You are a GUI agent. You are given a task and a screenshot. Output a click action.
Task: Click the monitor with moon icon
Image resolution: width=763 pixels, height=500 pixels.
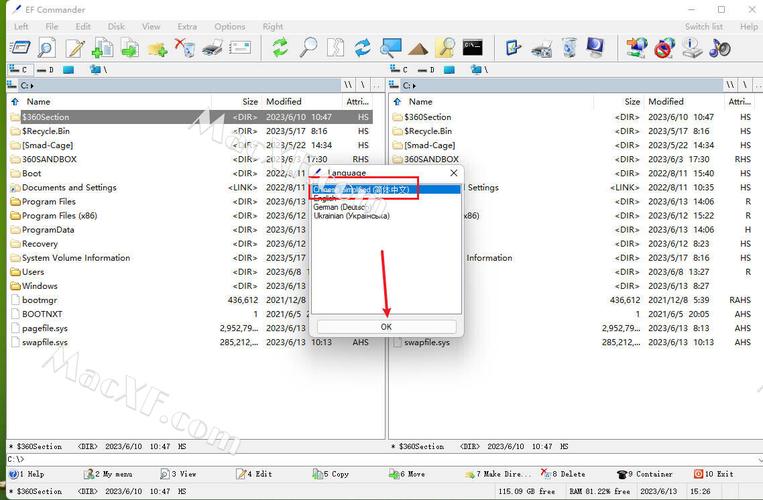click(x=596, y=48)
